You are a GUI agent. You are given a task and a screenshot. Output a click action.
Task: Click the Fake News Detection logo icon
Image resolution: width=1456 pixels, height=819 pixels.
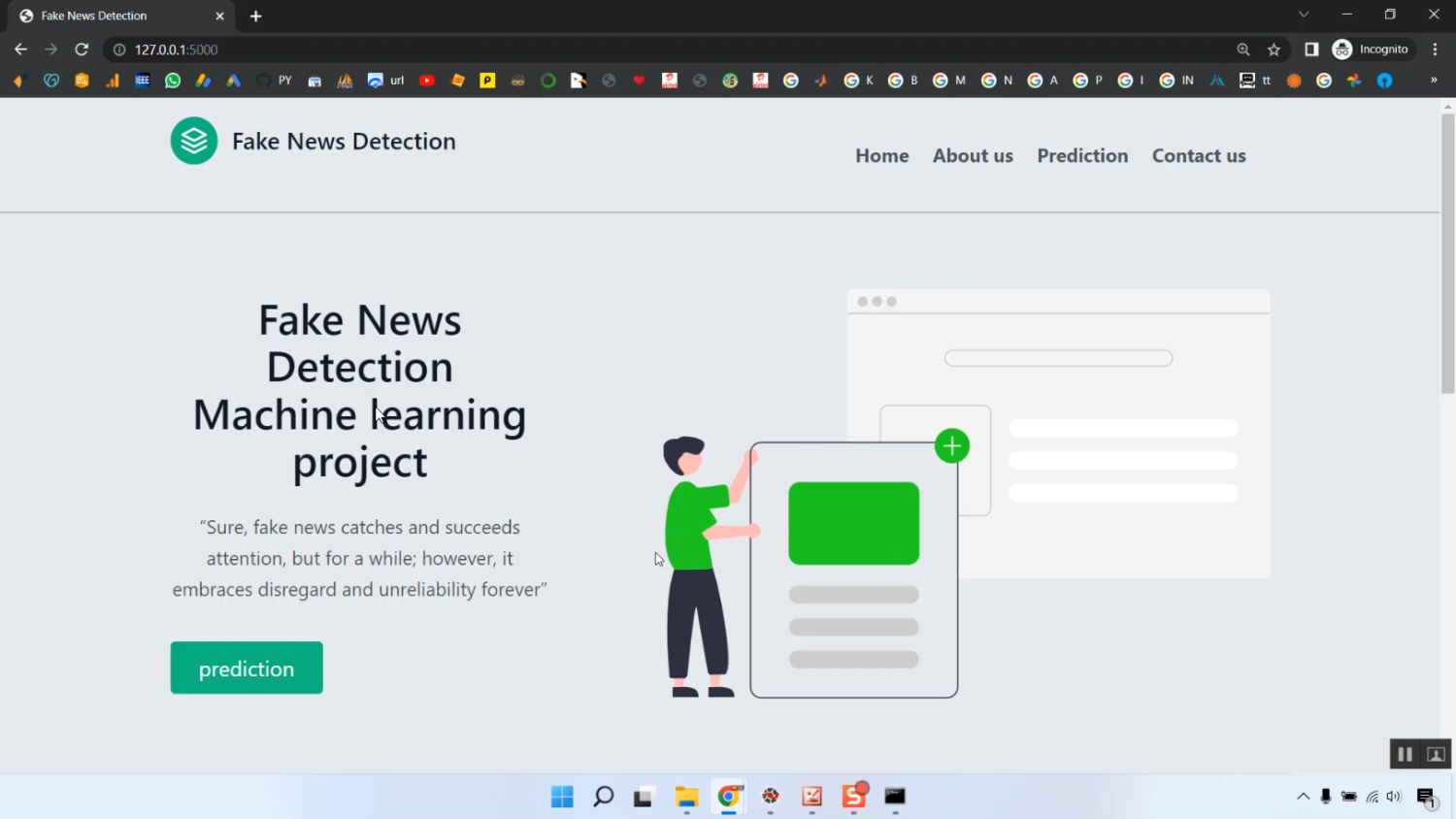click(193, 140)
